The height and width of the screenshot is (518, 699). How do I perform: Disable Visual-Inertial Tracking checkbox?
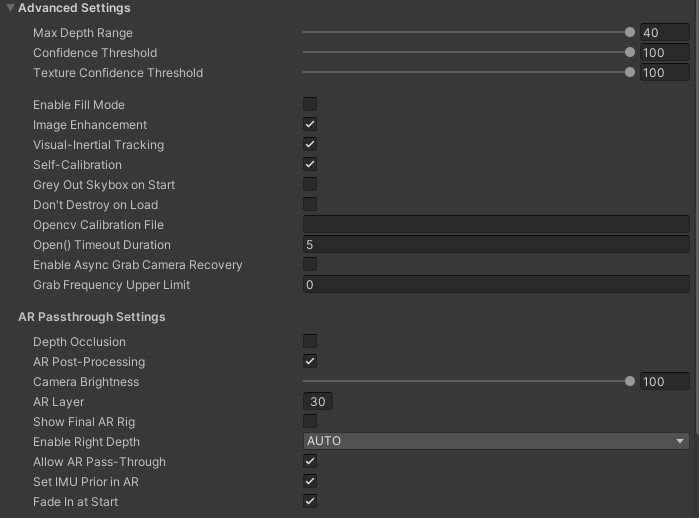(x=310, y=144)
